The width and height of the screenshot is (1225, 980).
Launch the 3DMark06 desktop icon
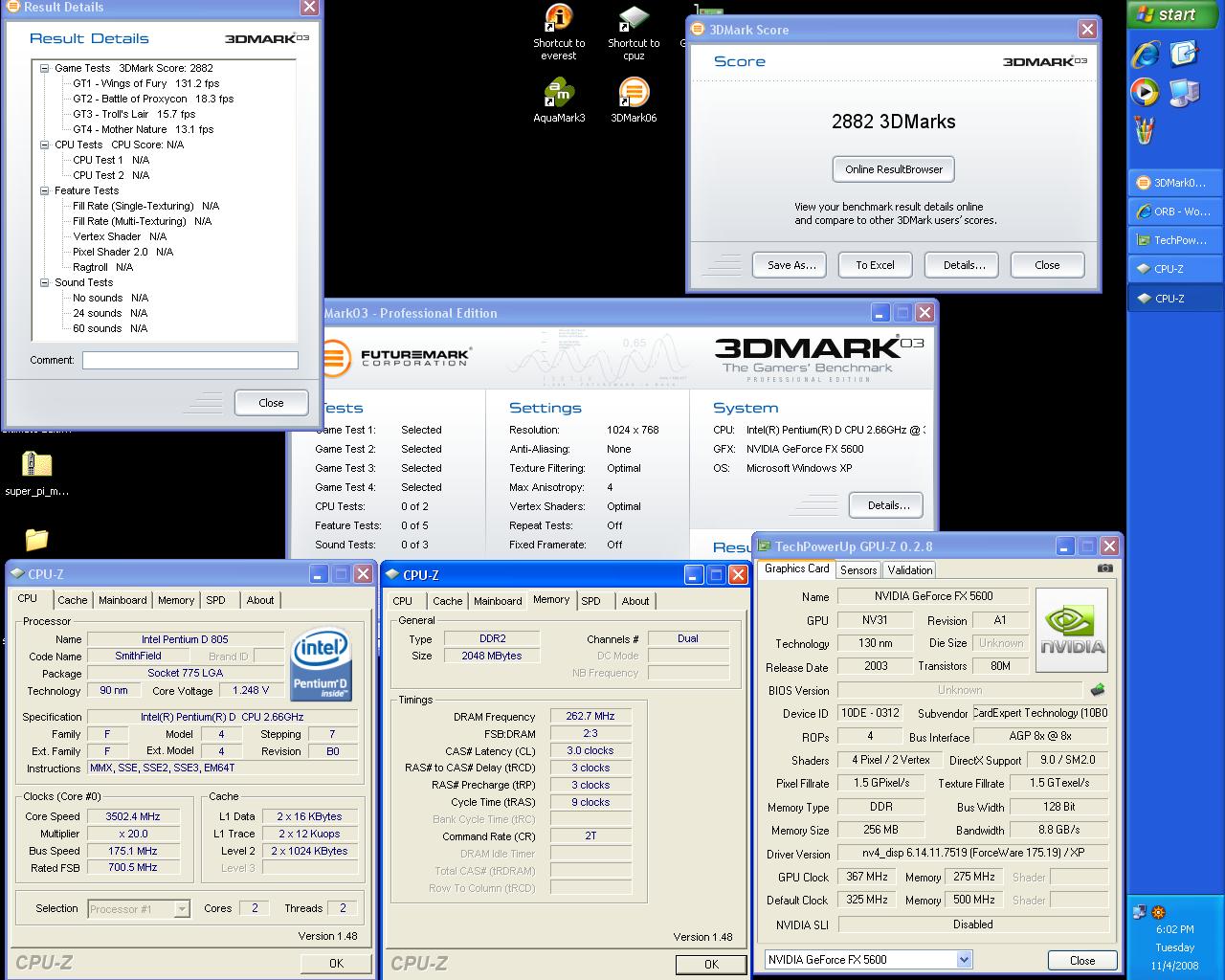tap(634, 100)
